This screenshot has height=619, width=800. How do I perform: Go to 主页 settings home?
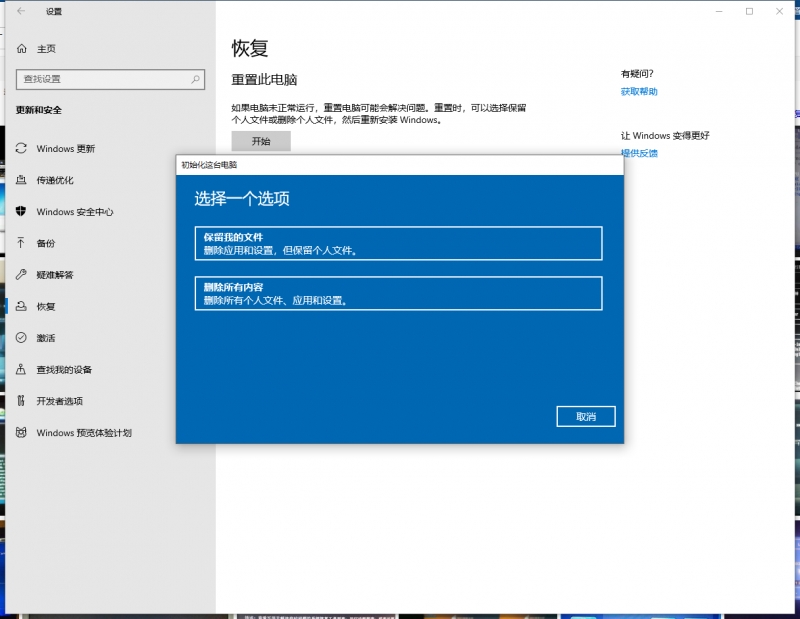(x=46, y=48)
